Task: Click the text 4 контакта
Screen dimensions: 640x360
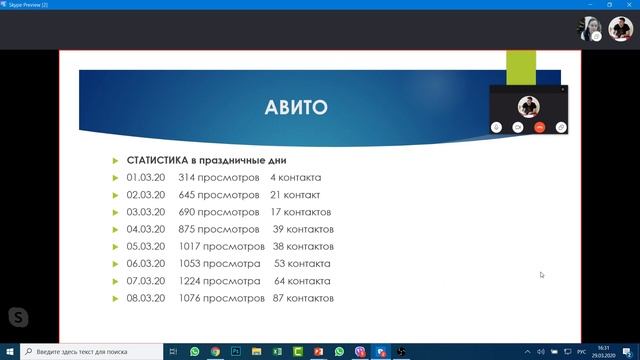Action: coord(296,178)
